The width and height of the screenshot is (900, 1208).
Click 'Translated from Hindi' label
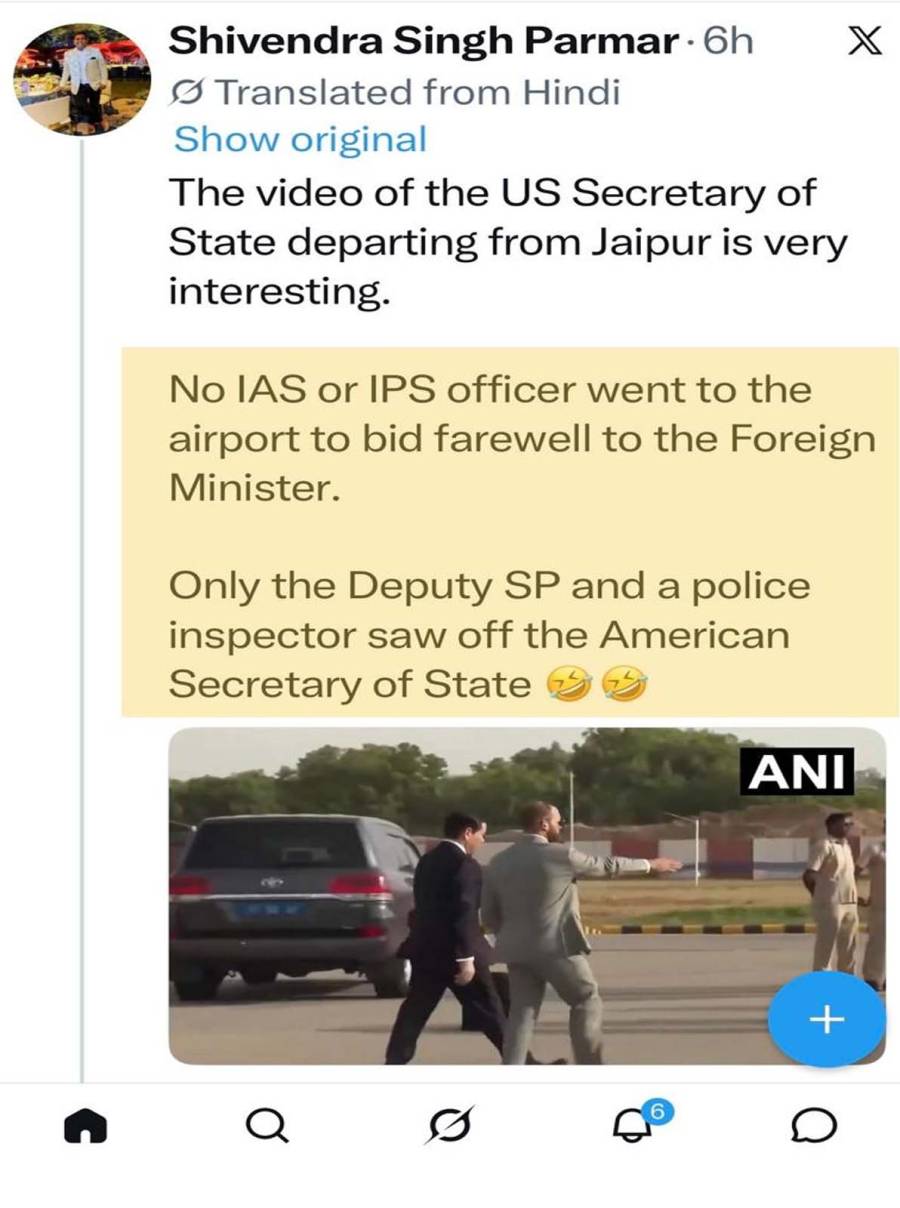coord(417,93)
